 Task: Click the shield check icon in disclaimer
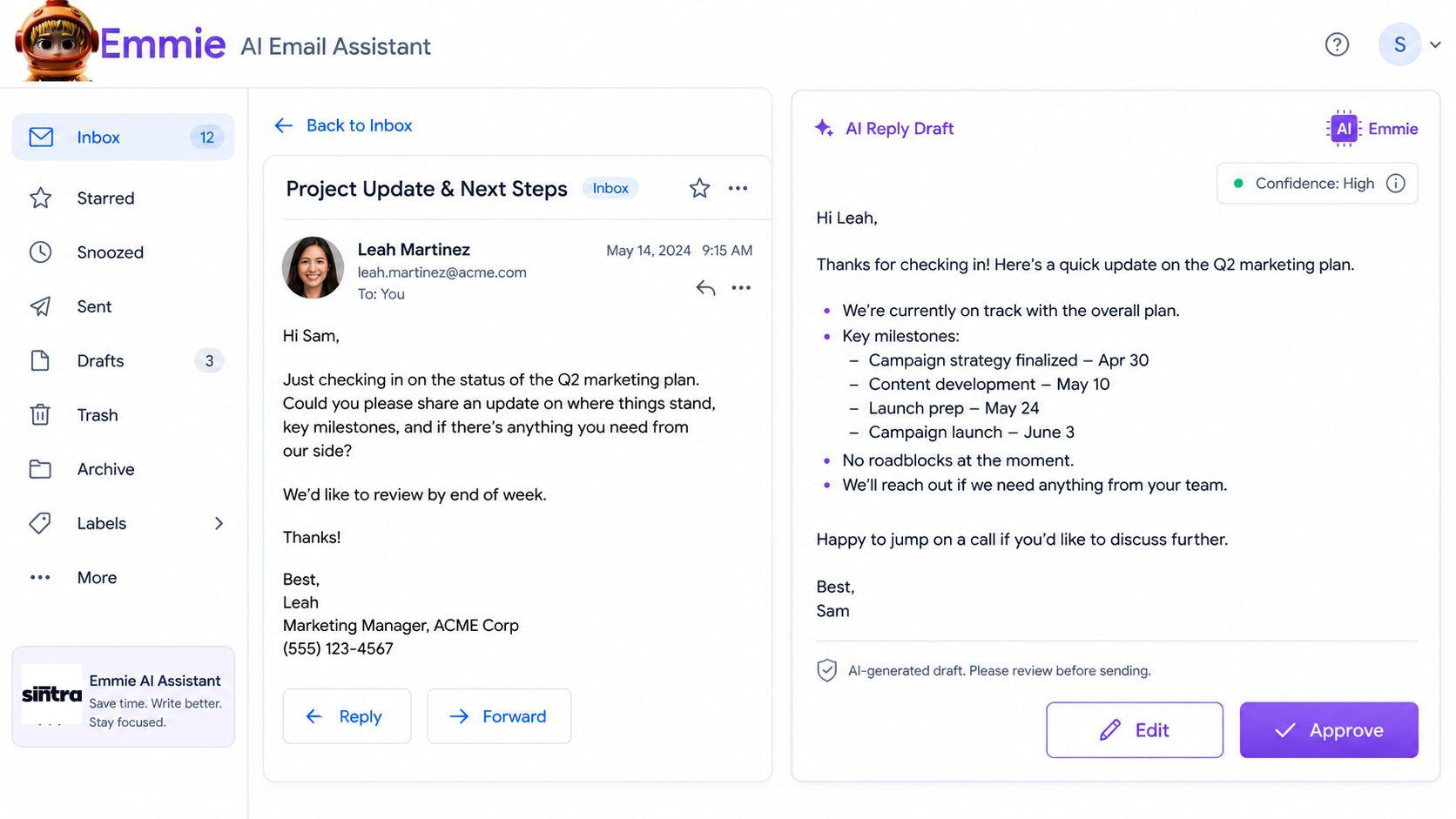pos(826,670)
